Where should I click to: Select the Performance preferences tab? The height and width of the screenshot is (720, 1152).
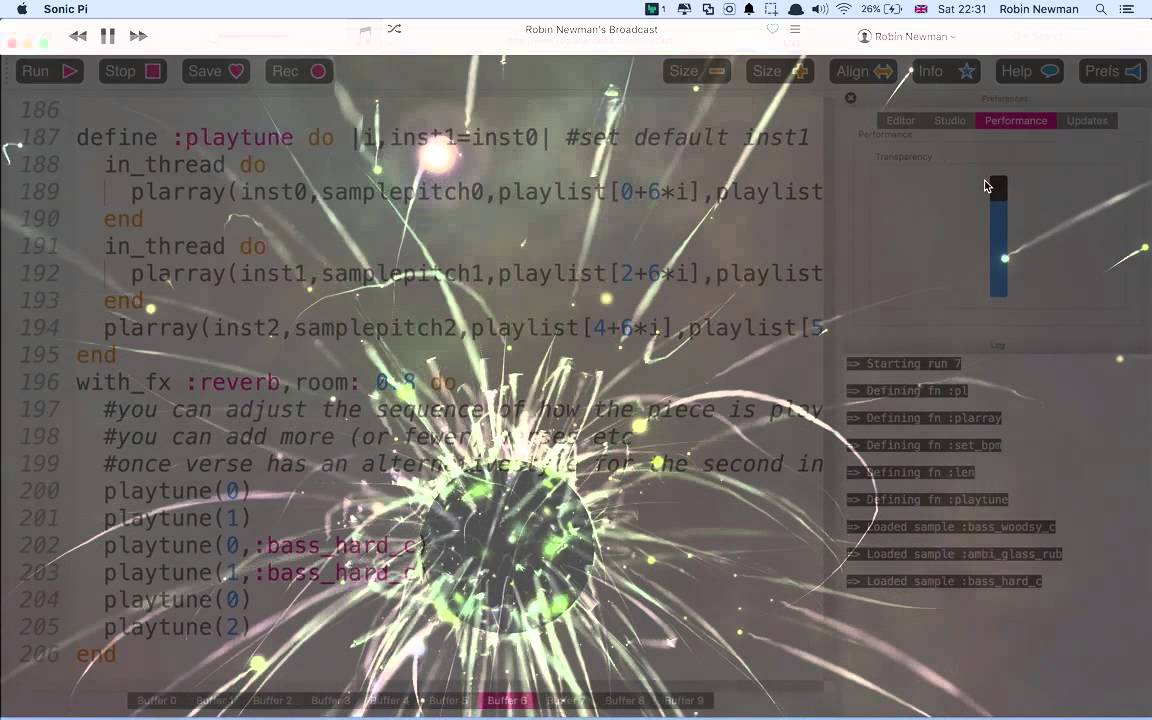coord(1016,120)
